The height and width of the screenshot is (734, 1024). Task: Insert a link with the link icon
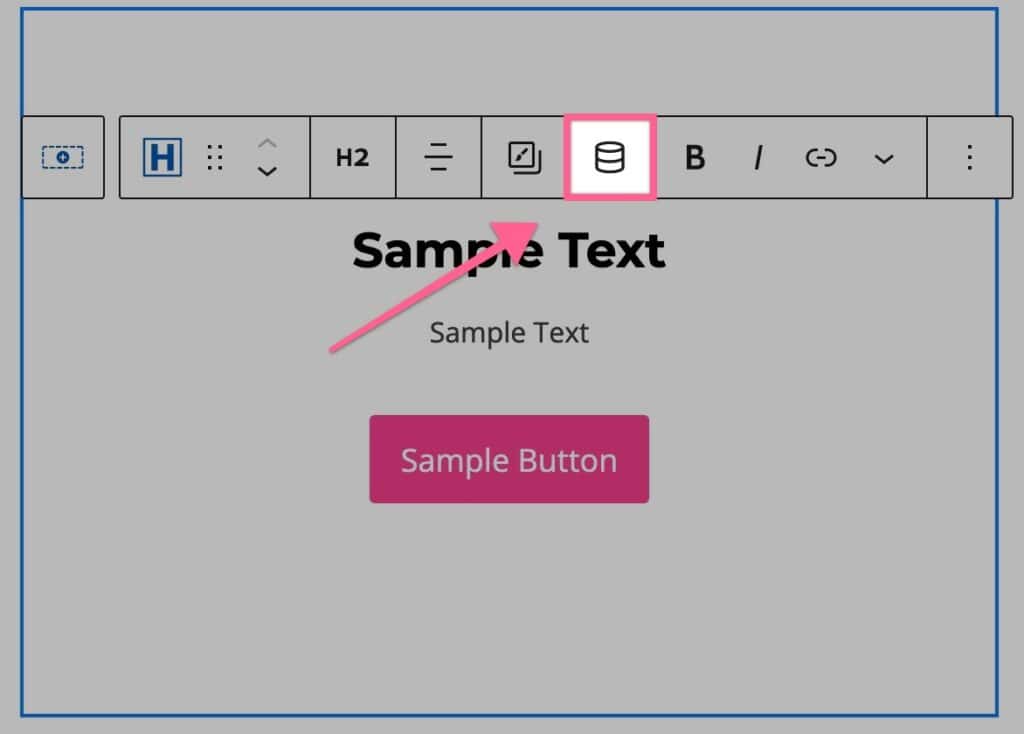click(x=820, y=157)
